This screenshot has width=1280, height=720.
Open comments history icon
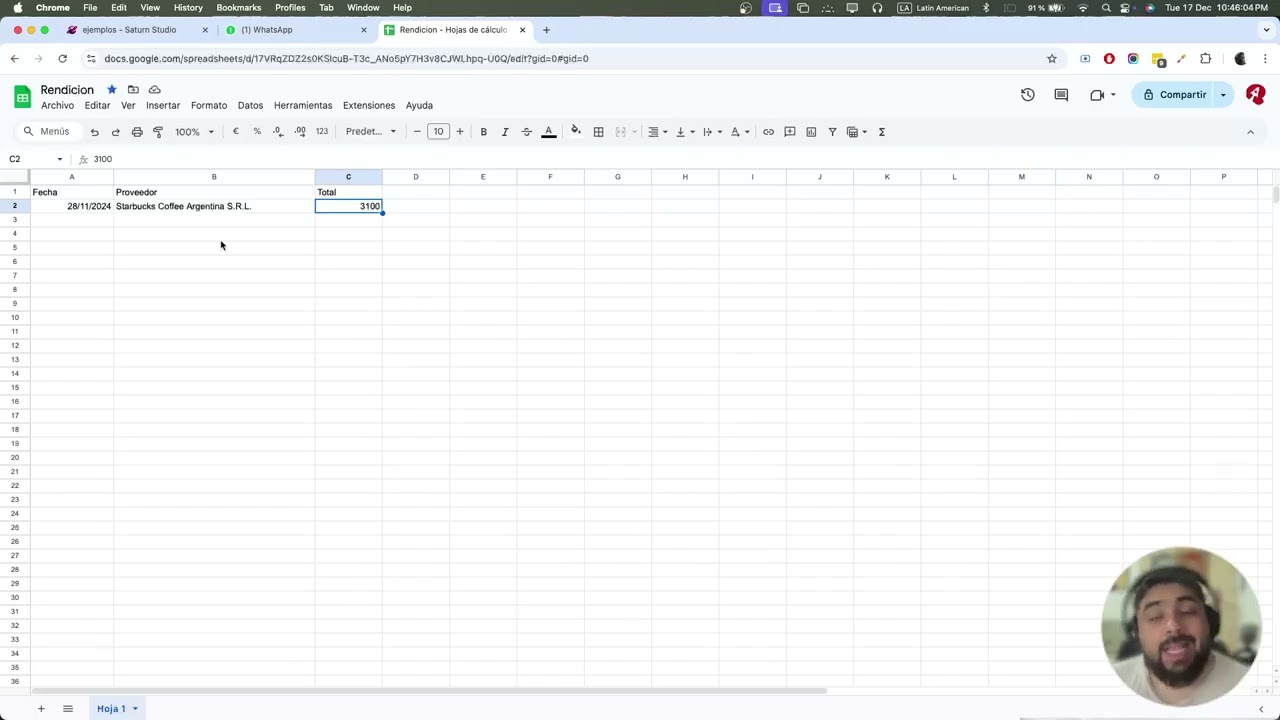tap(1061, 95)
